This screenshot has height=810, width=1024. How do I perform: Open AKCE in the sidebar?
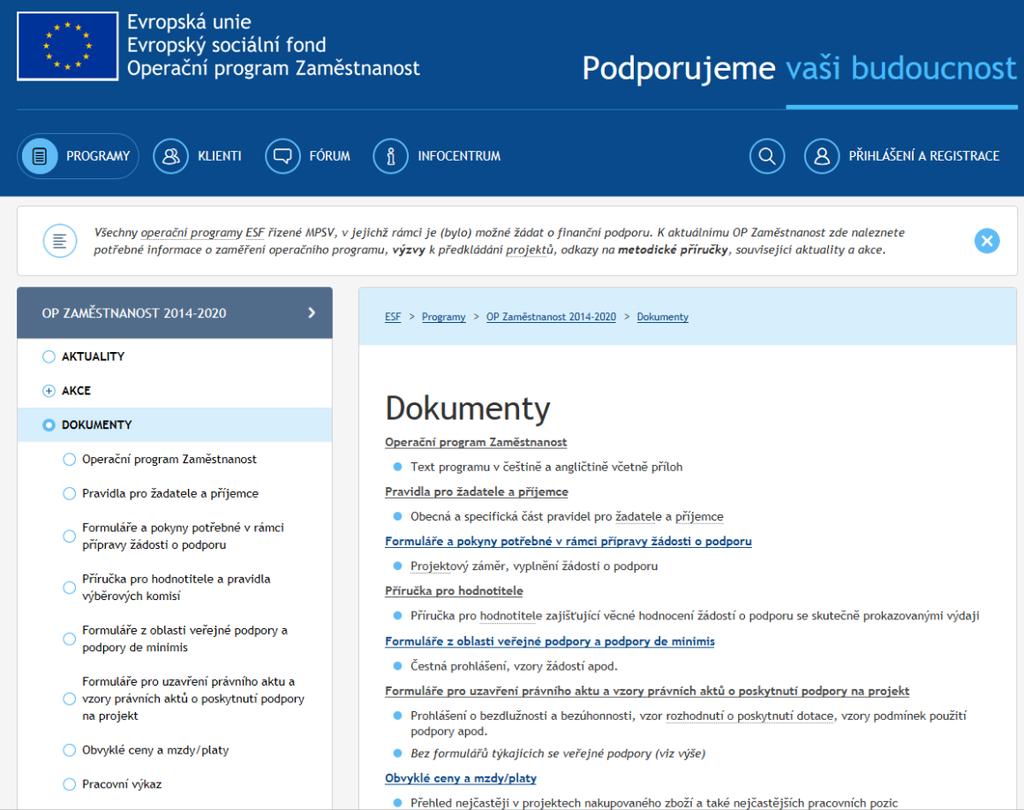click(76, 391)
